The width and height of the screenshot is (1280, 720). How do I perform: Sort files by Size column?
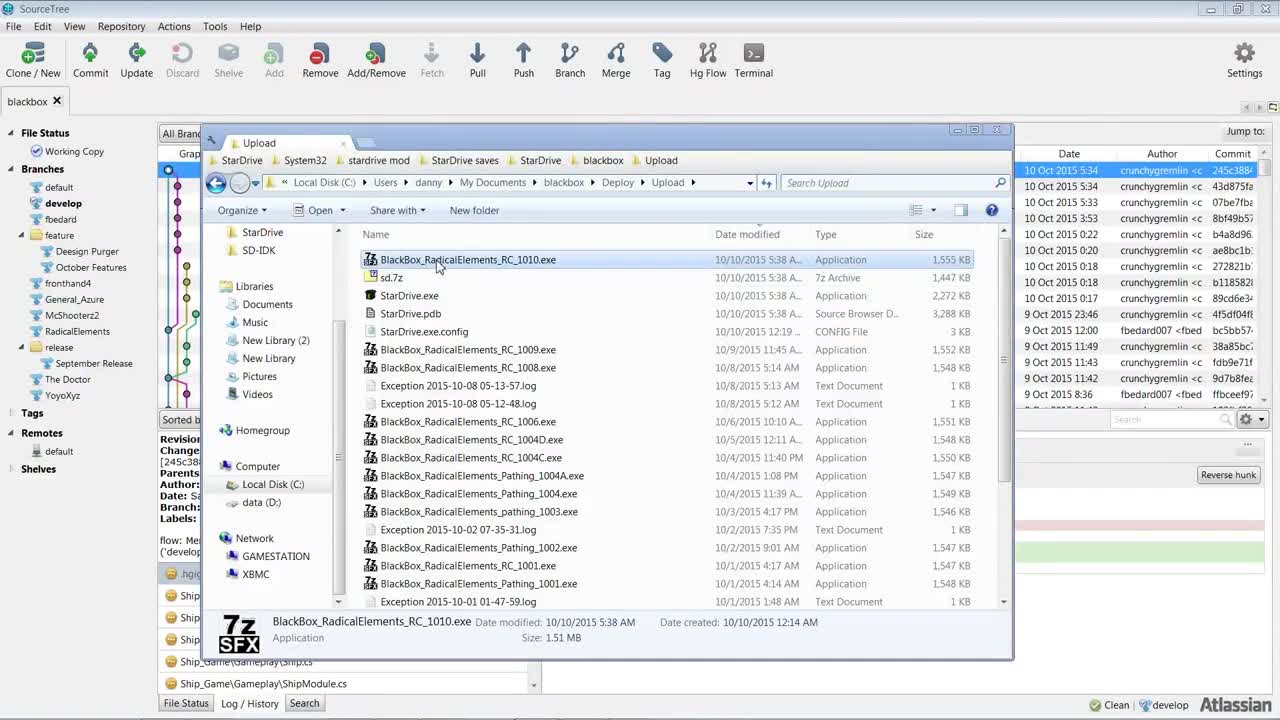pyautogui.click(x=924, y=234)
